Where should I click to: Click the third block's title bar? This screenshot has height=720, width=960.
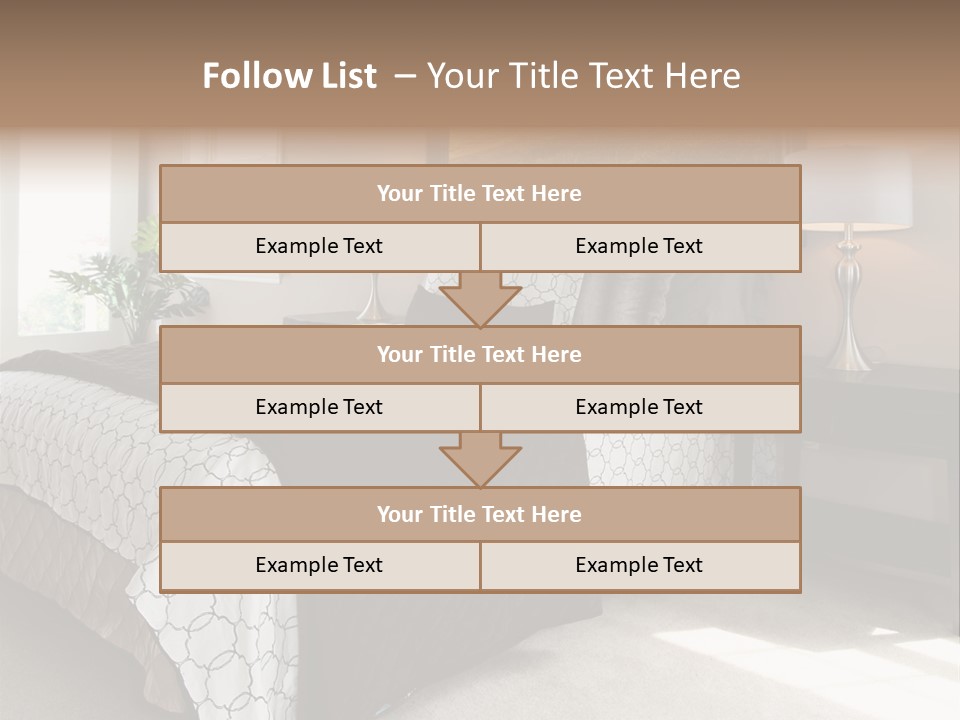tap(480, 514)
